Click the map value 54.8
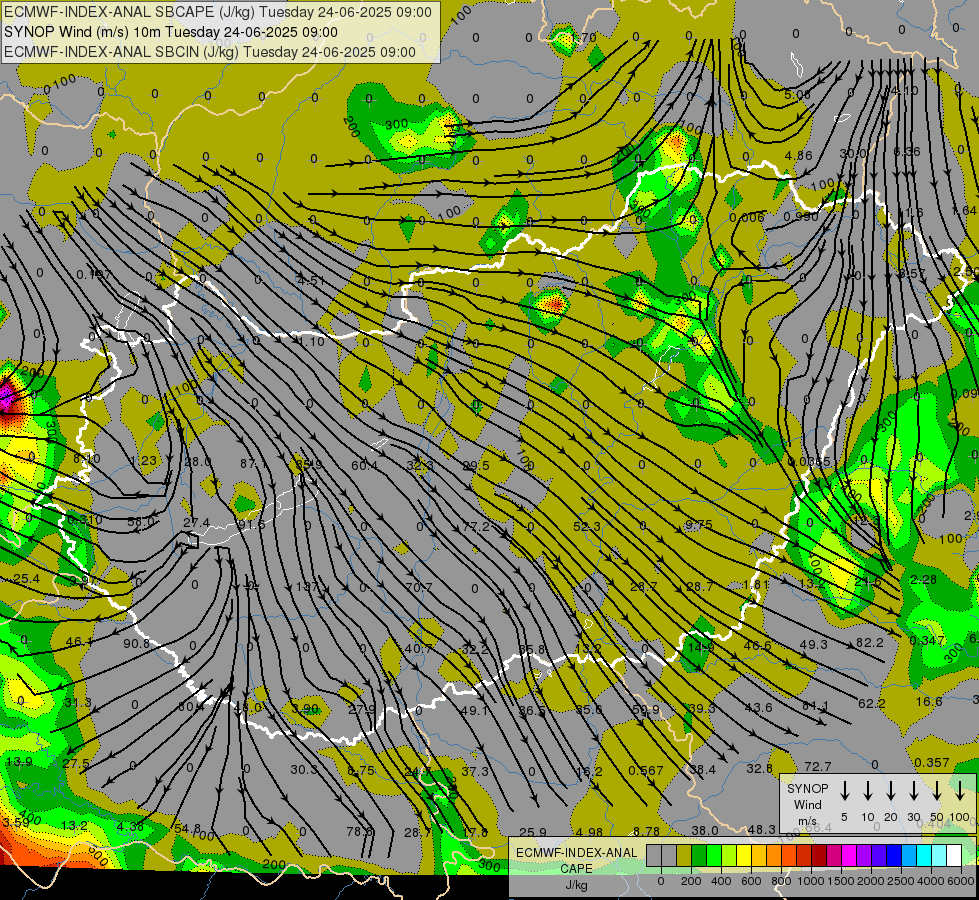Viewport: 979px width, 900px height. pos(187,829)
